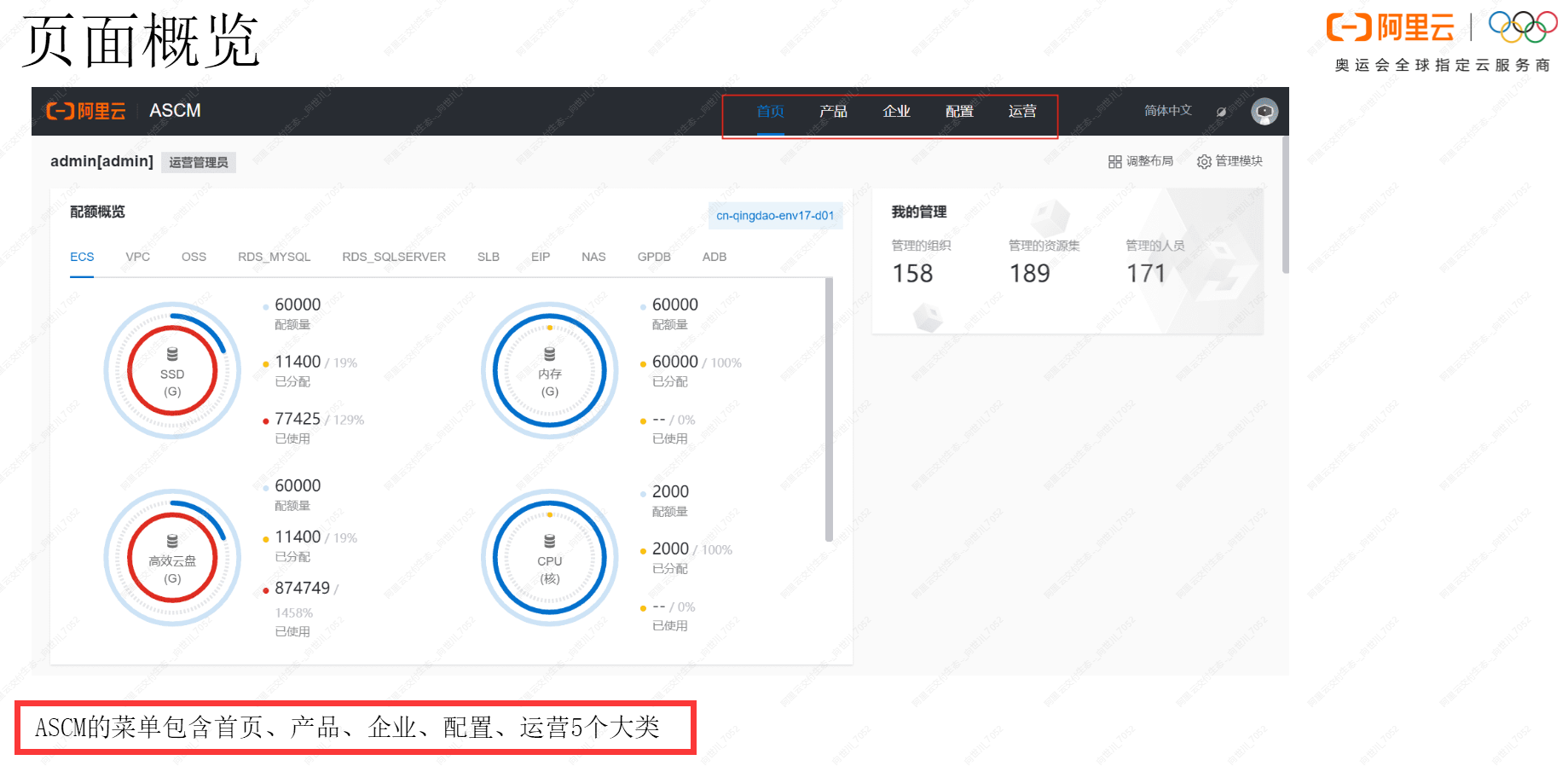Click the leaf-shaped icon beside 简体中文
The image size is (1568, 766).
point(1221,112)
